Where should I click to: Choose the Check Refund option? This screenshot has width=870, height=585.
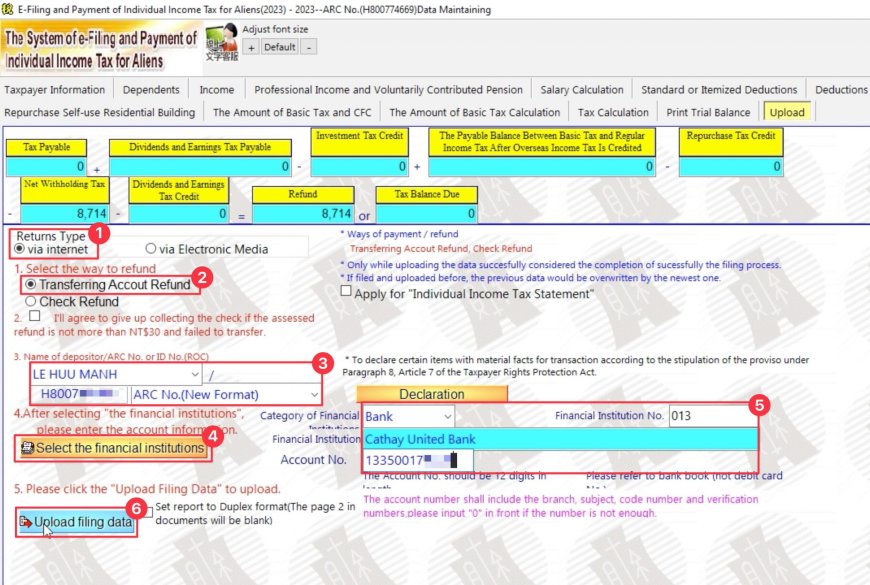click(72, 301)
